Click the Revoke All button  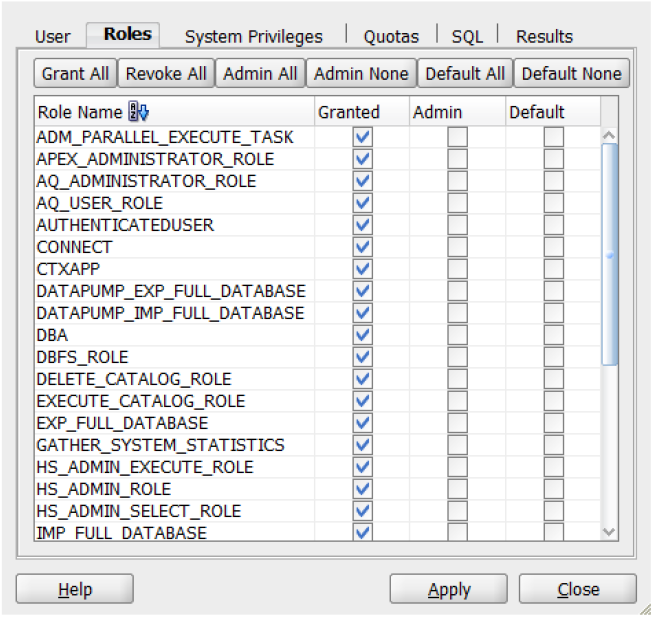(166, 74)
